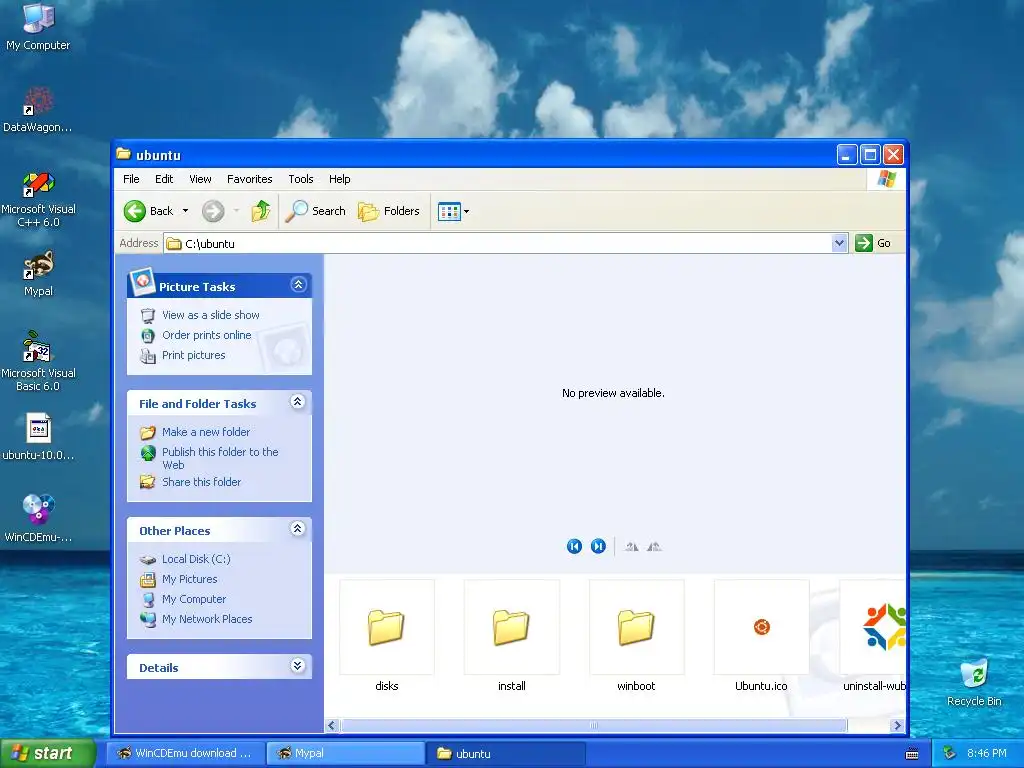Go to My Computer in Other Places
The height and width of the screenshot is (768, 1024).
point(194,599)
